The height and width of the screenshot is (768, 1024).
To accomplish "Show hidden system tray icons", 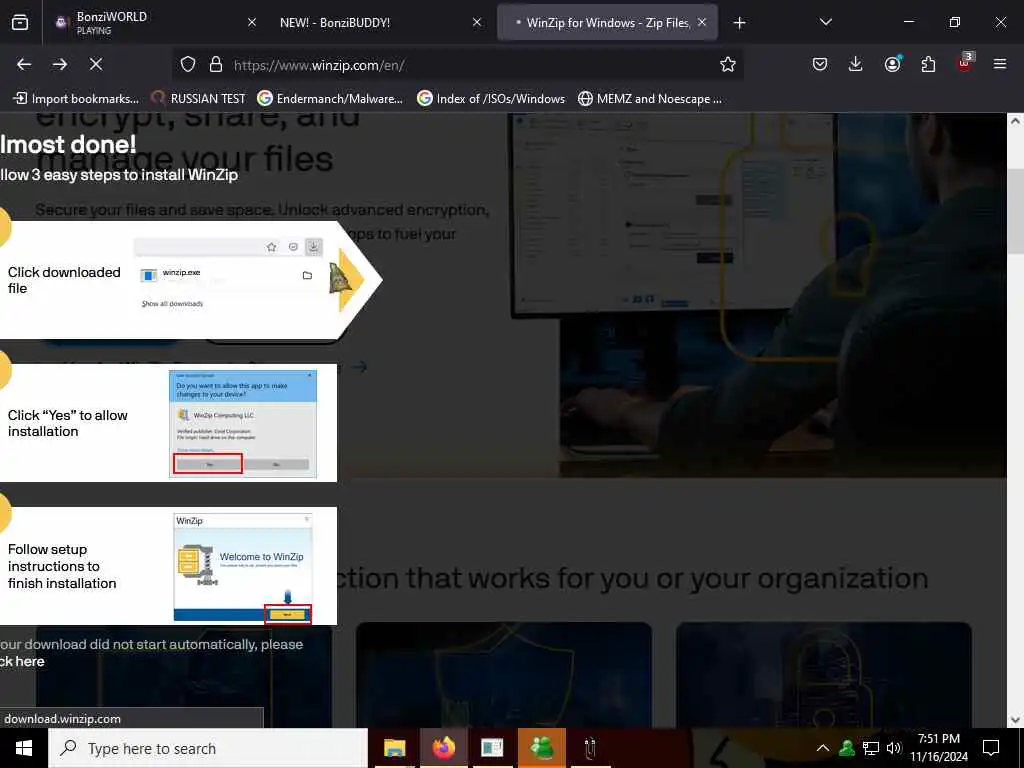I will (x=823, y=748).
